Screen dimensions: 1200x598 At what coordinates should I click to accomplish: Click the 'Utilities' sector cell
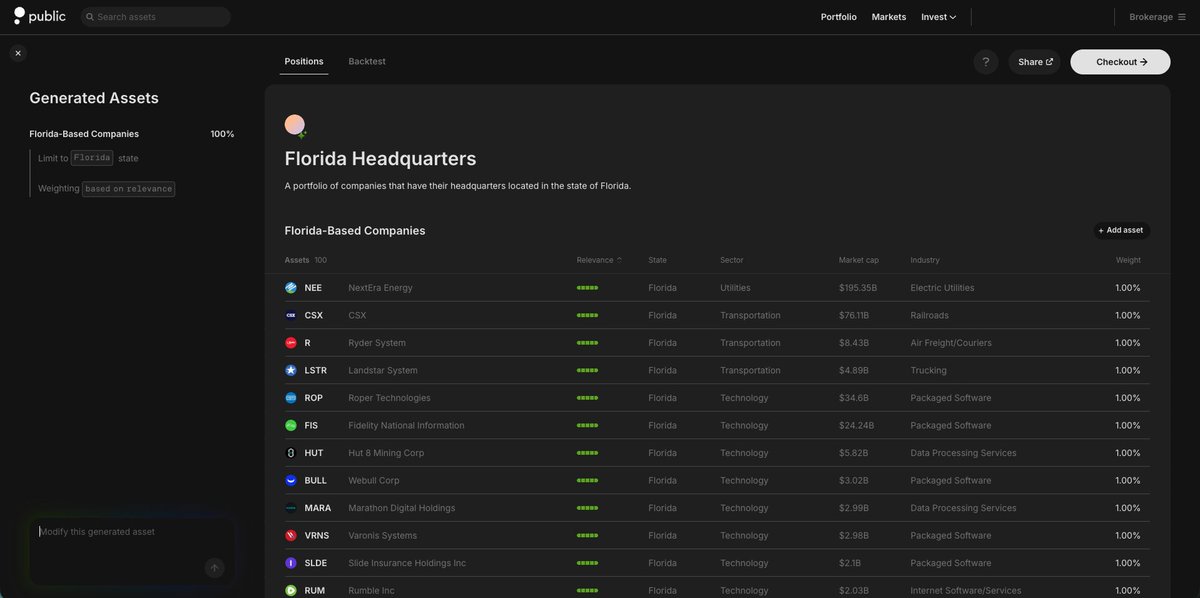[735, 288]
